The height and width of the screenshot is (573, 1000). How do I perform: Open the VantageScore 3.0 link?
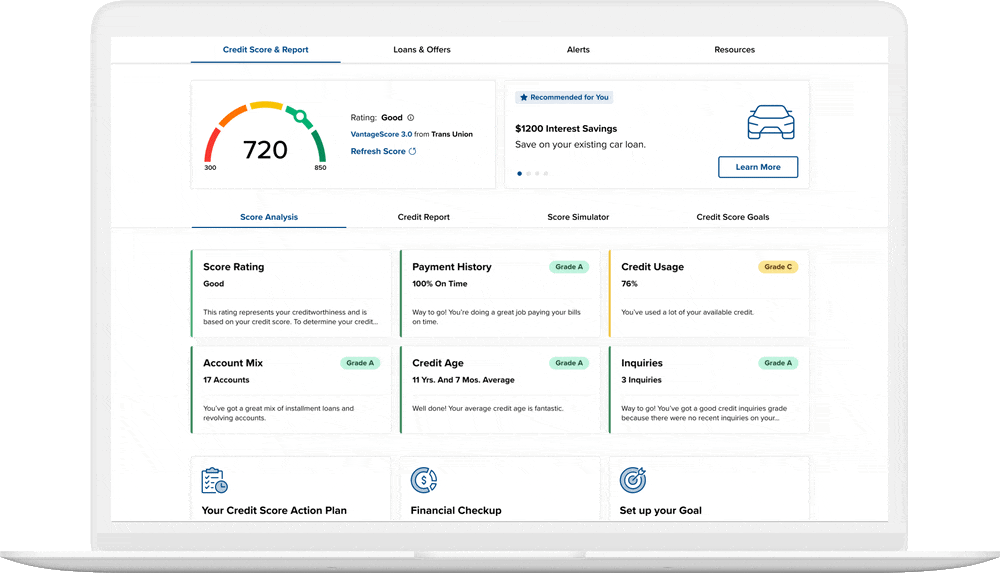pos(381,134)
